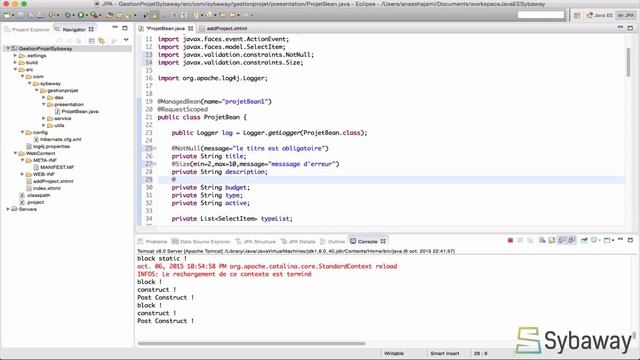Viewport: 640px width, 360px height.
Task: Open the JPA Structure tab
Action: [x=256, y=241]
